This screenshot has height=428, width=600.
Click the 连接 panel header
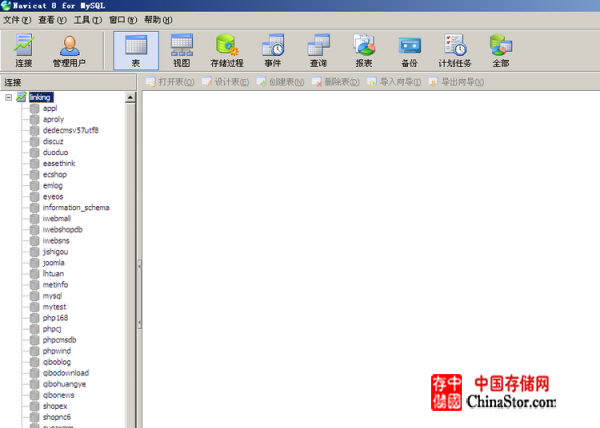(68, 82)
